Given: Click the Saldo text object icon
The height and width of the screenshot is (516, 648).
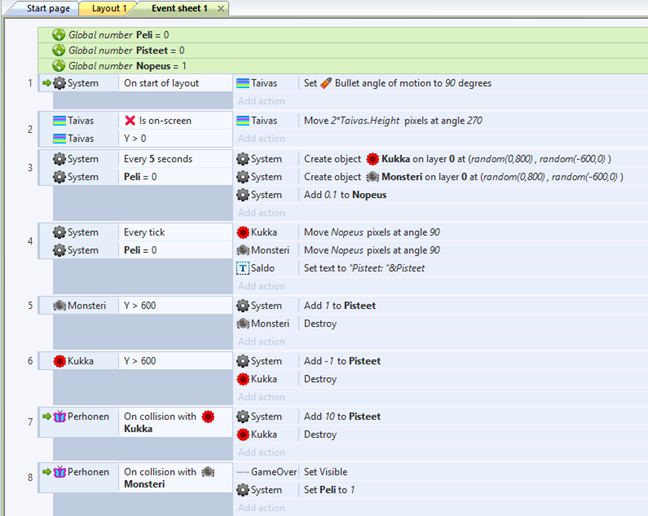Looking at the screenshot, I should pos(243,268).
